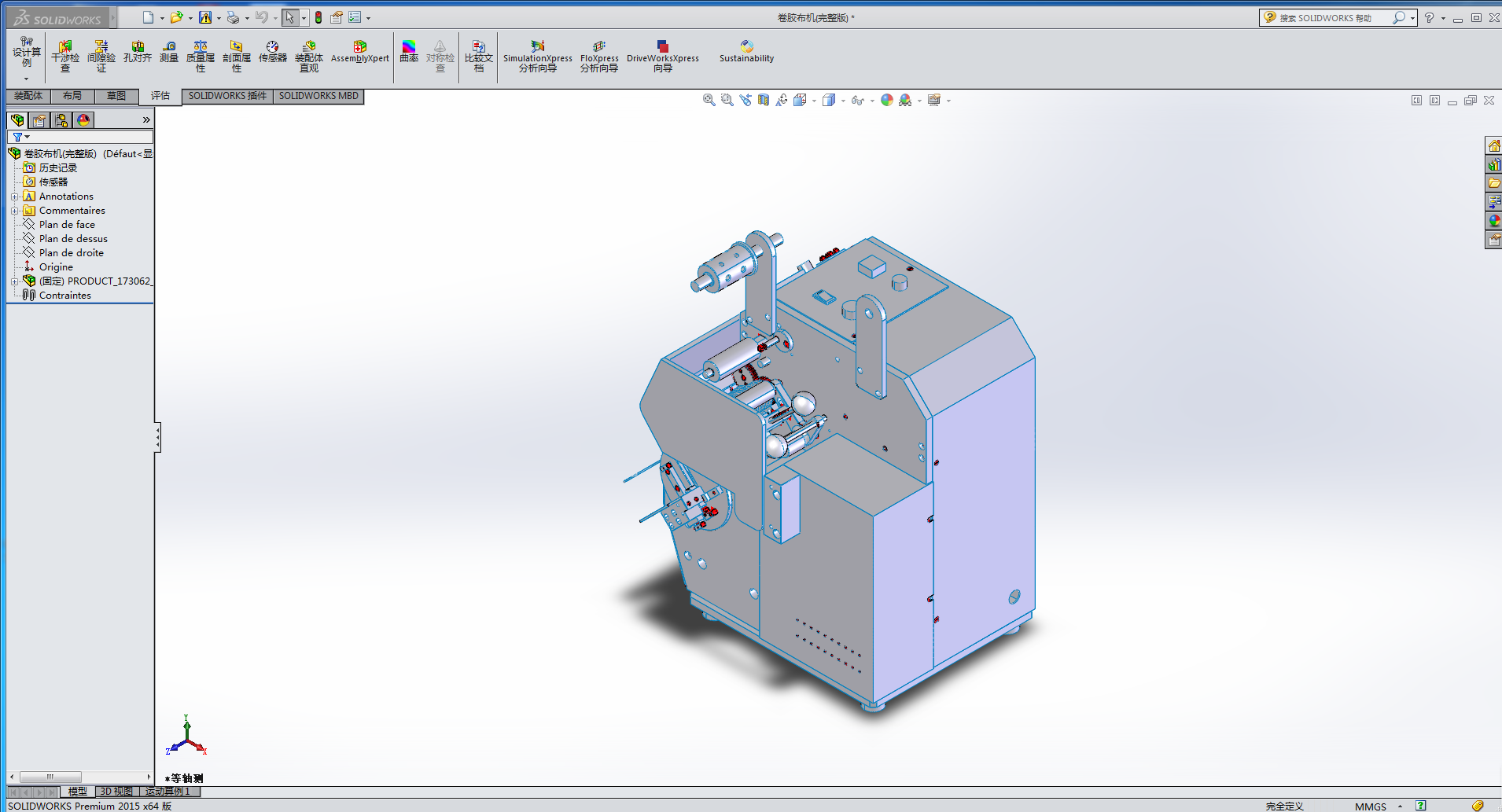The image size is (1502, 812).
Task: Click the 曲率 curvature display icon
Action: coord(408,52)
